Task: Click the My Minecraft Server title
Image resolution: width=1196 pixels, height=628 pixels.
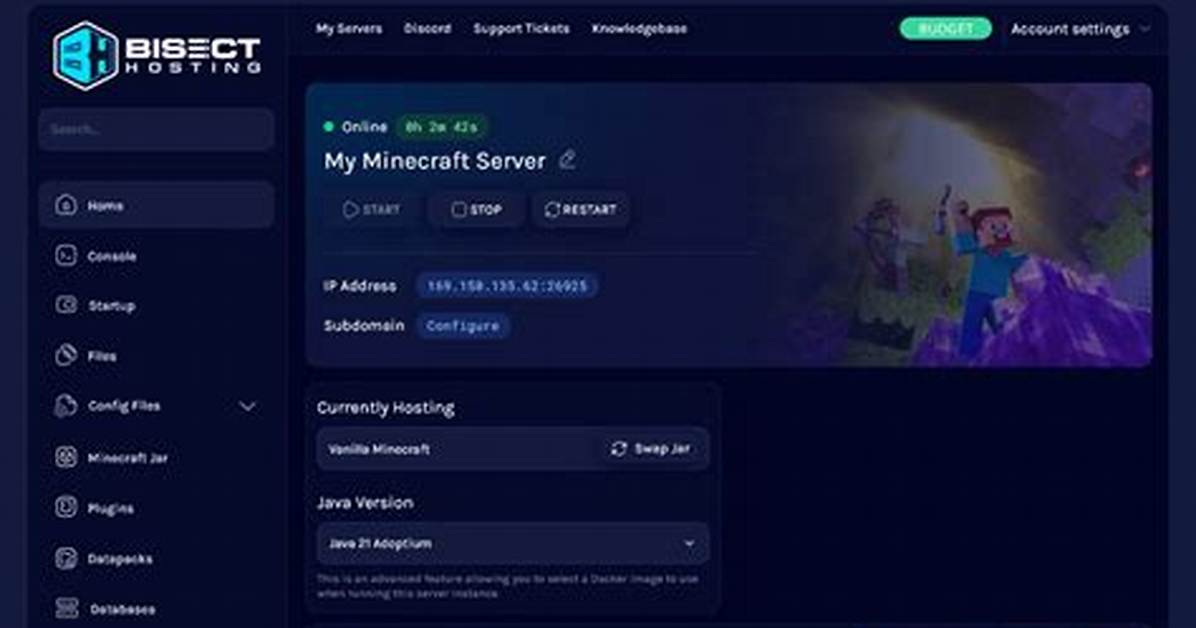Action: pyautogui.click(x=435, y=161)
